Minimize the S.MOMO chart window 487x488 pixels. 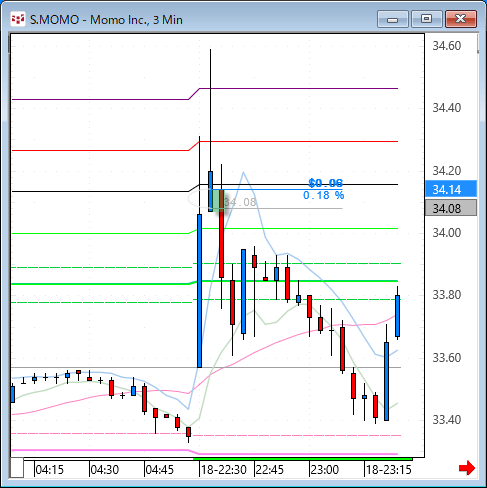click(x=393, y=19)
